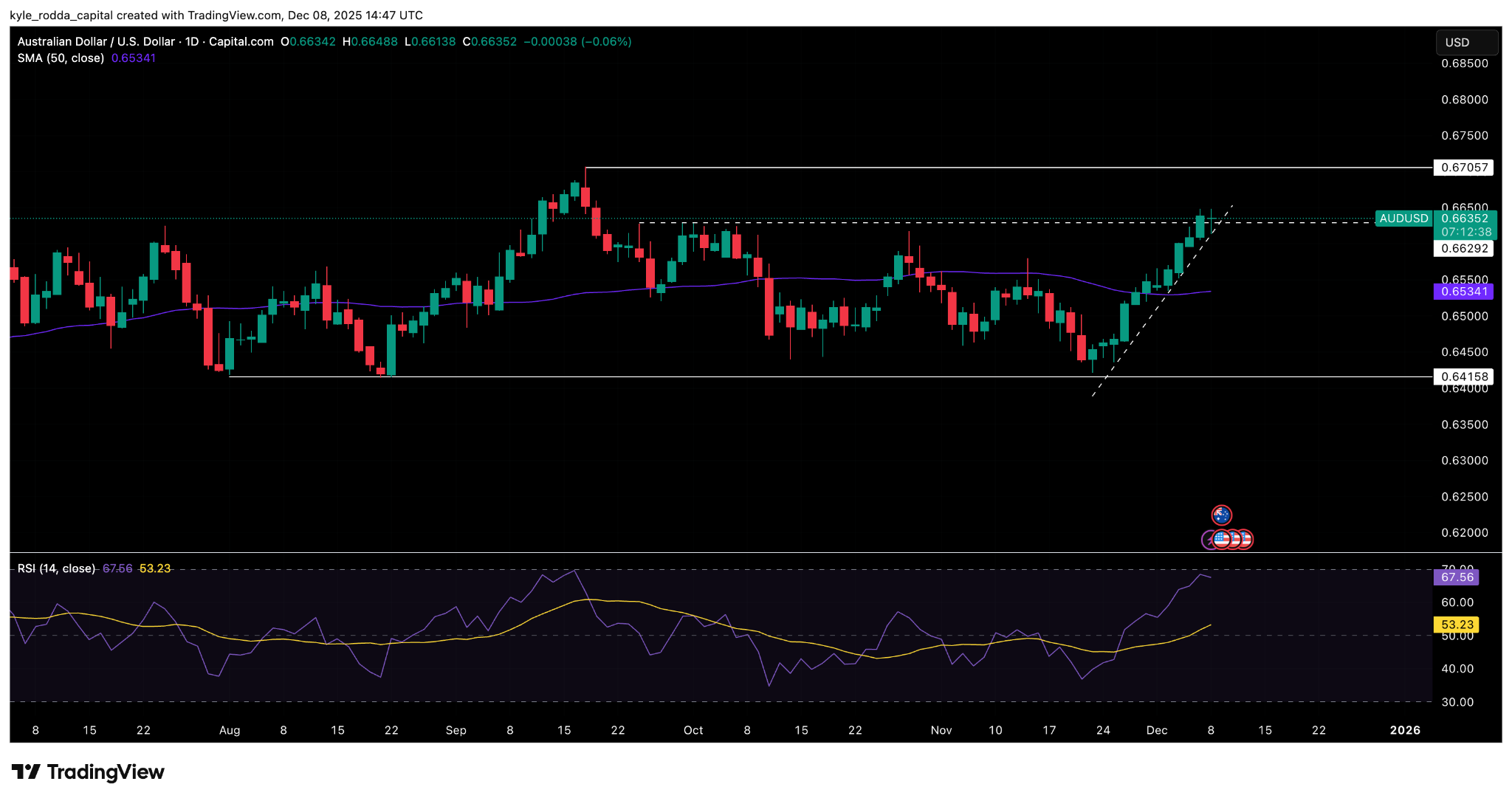Click the Australian Dollar / U.S. Dollar title
Viewport: 1512px width, 801px height.
[96, 42]
